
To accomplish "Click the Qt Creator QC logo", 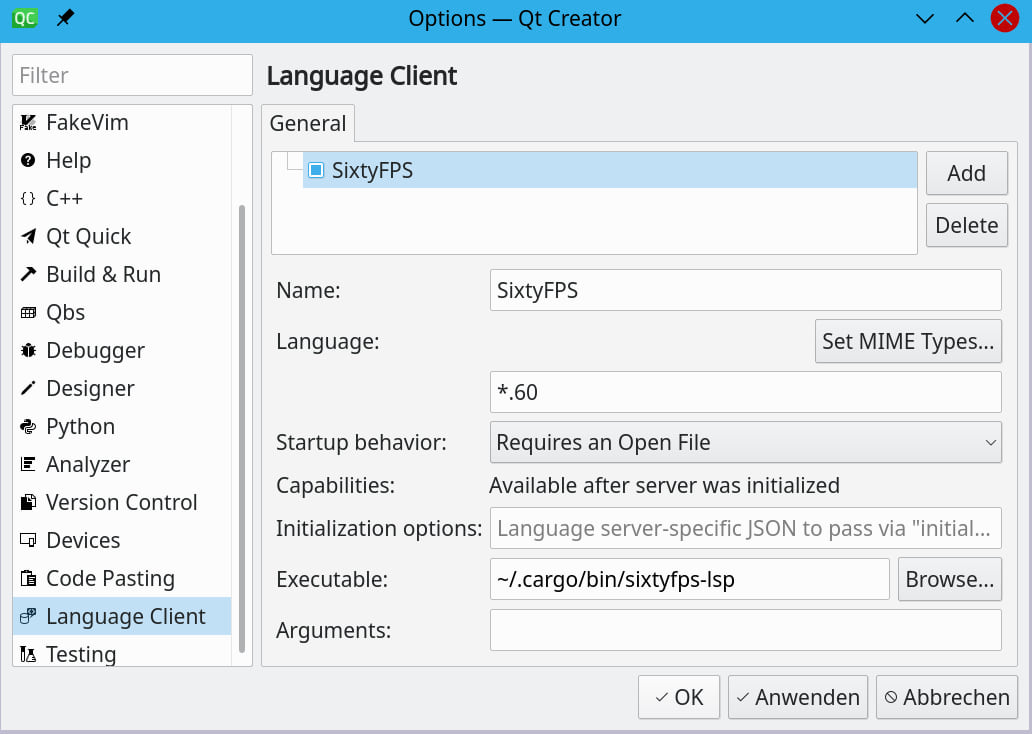I will [24, 18].
